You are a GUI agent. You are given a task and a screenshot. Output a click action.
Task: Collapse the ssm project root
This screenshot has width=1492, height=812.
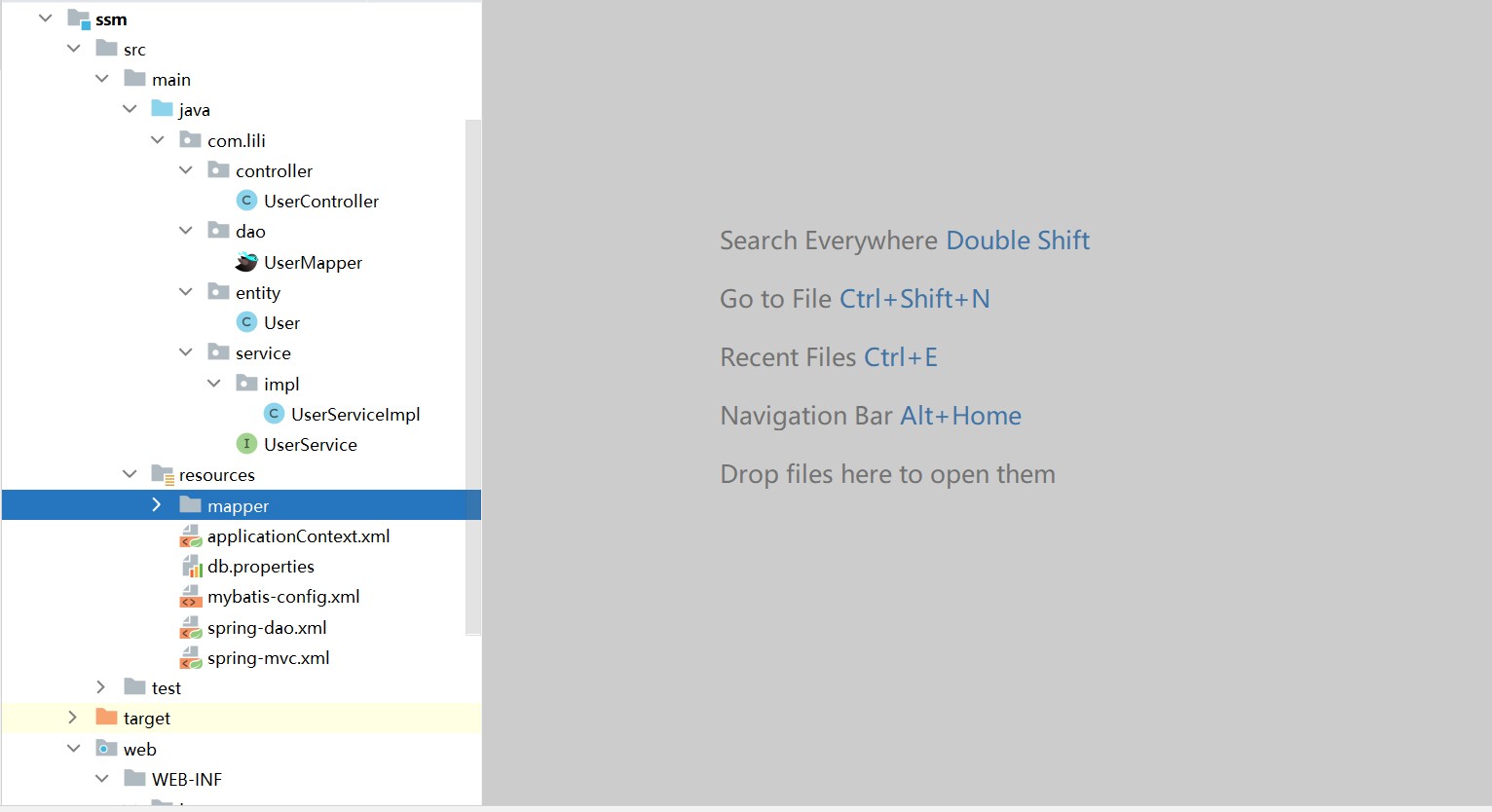pos(45,18)
